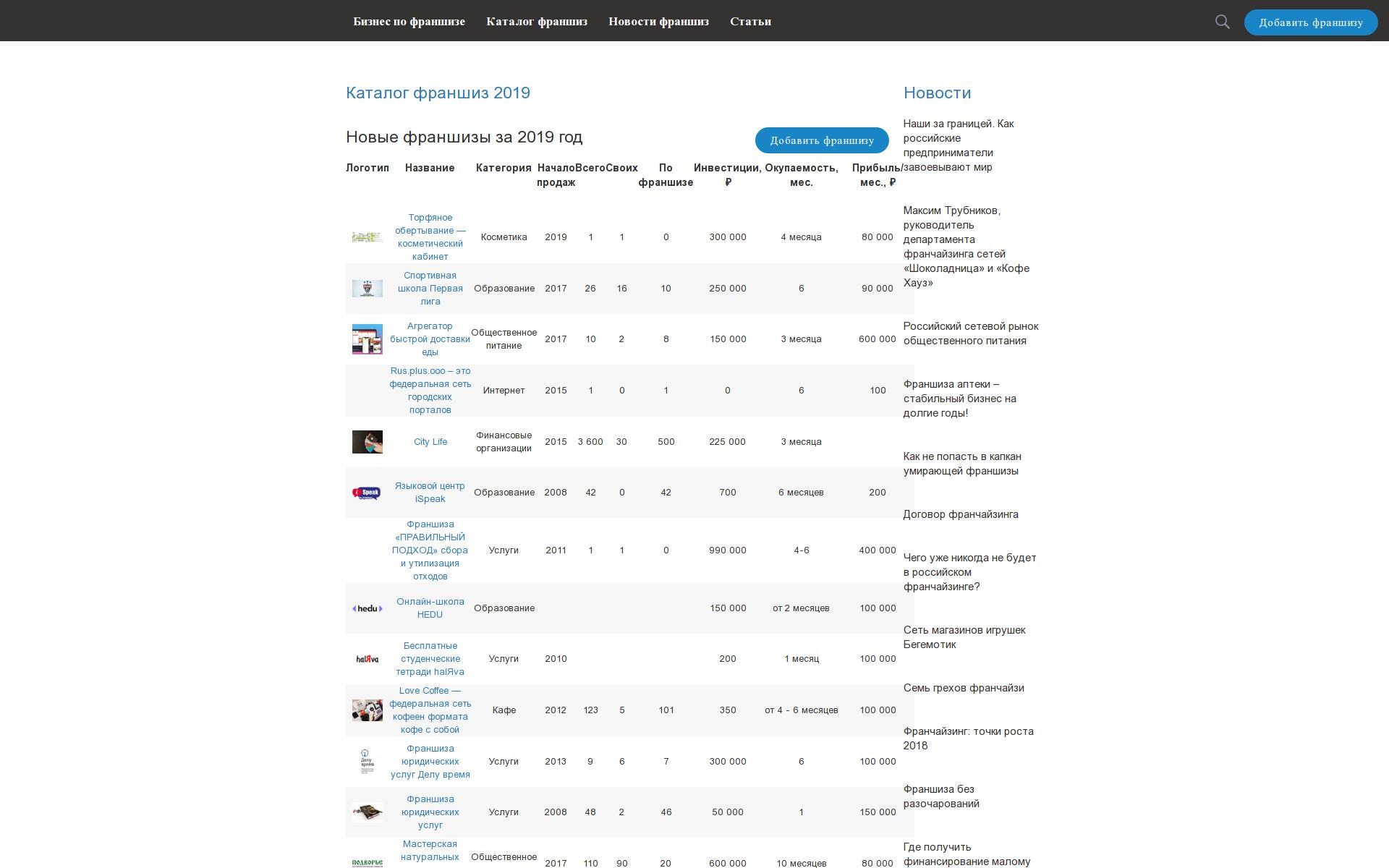
Task: Click the Интернет category cell
Action: 504,391
